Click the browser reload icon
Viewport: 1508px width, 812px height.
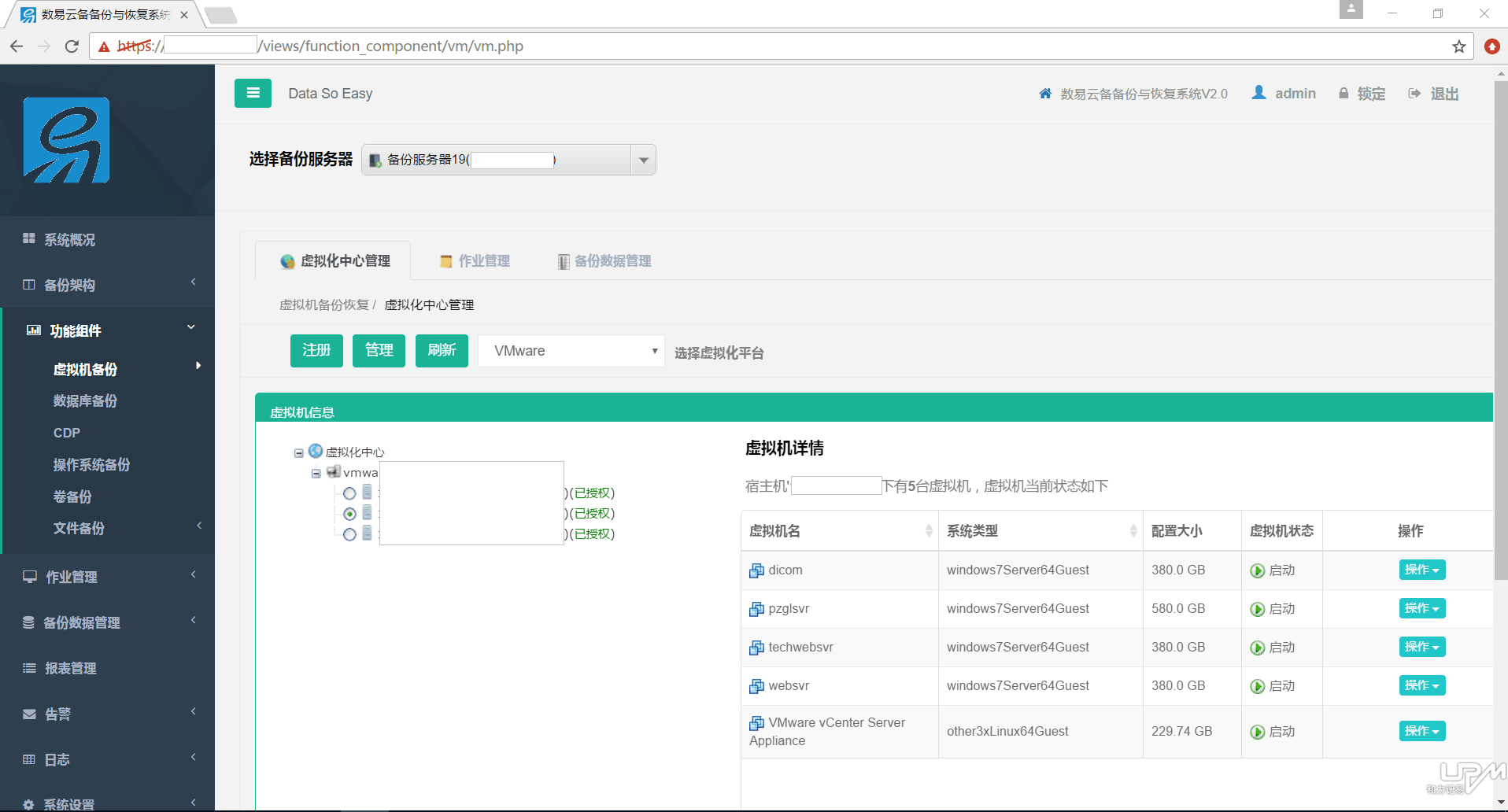pos(72,46)
